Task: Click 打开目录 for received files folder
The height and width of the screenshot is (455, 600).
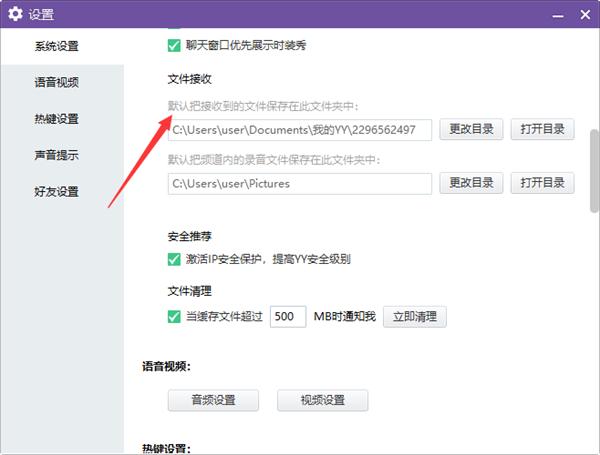Action: pos(542,129)
